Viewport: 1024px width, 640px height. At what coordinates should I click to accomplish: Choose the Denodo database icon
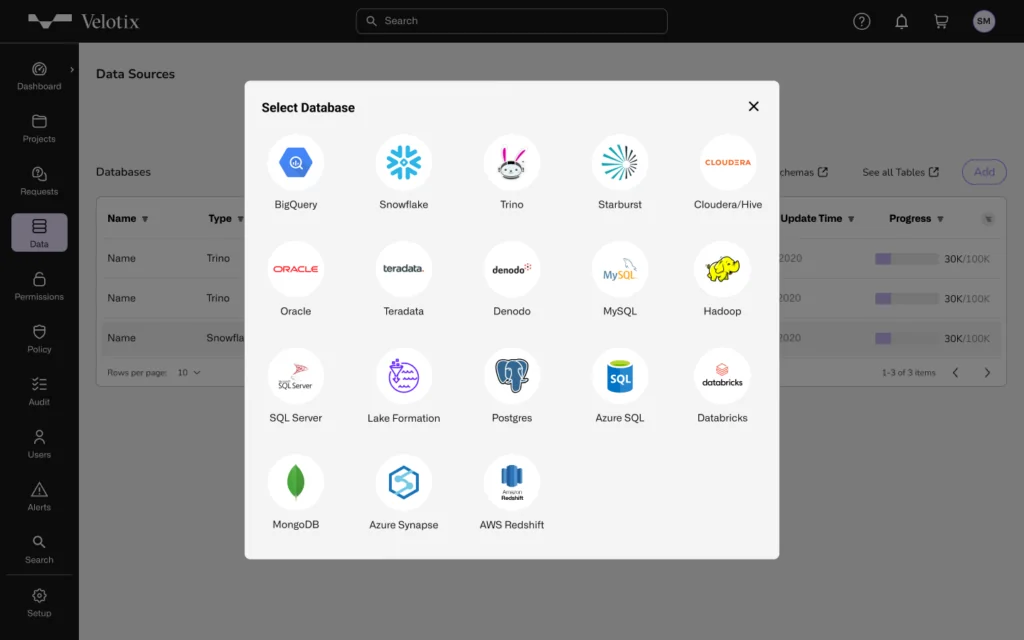[x=511, y=269]
